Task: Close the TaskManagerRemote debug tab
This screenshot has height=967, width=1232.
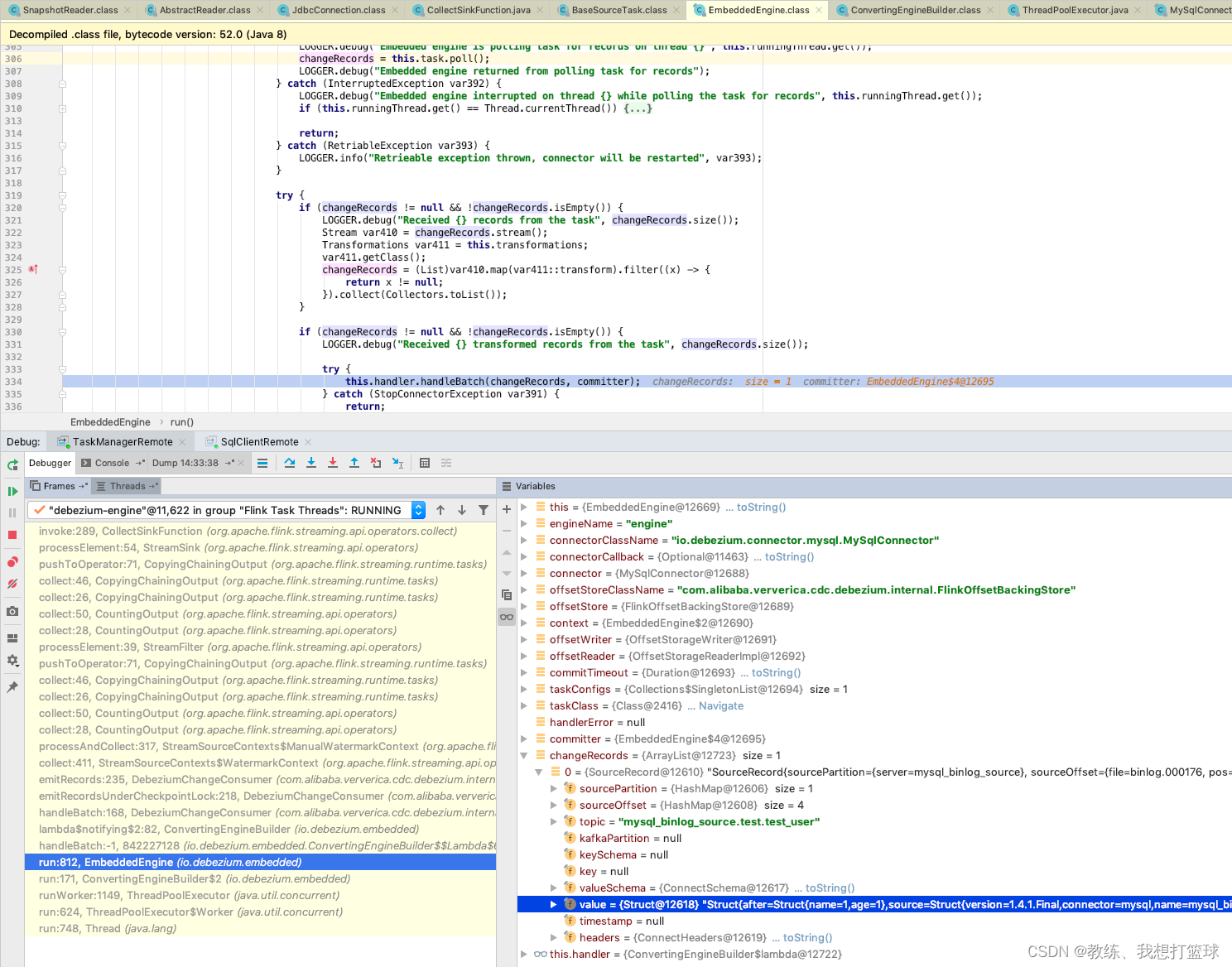Action: pyautogui.click(x=182, y=442)
